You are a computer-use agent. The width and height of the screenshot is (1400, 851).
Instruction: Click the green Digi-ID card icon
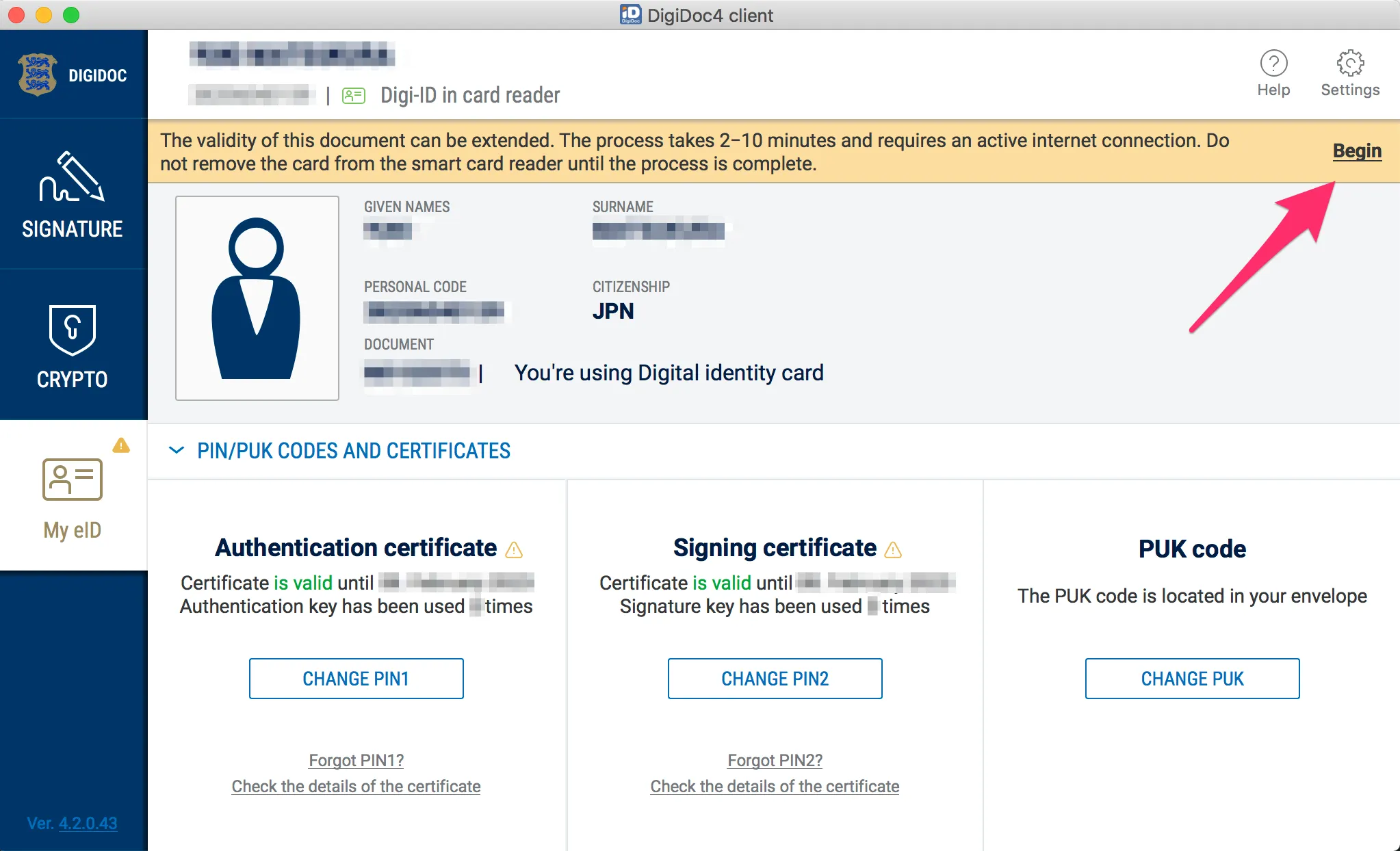(x=354, y=96)
